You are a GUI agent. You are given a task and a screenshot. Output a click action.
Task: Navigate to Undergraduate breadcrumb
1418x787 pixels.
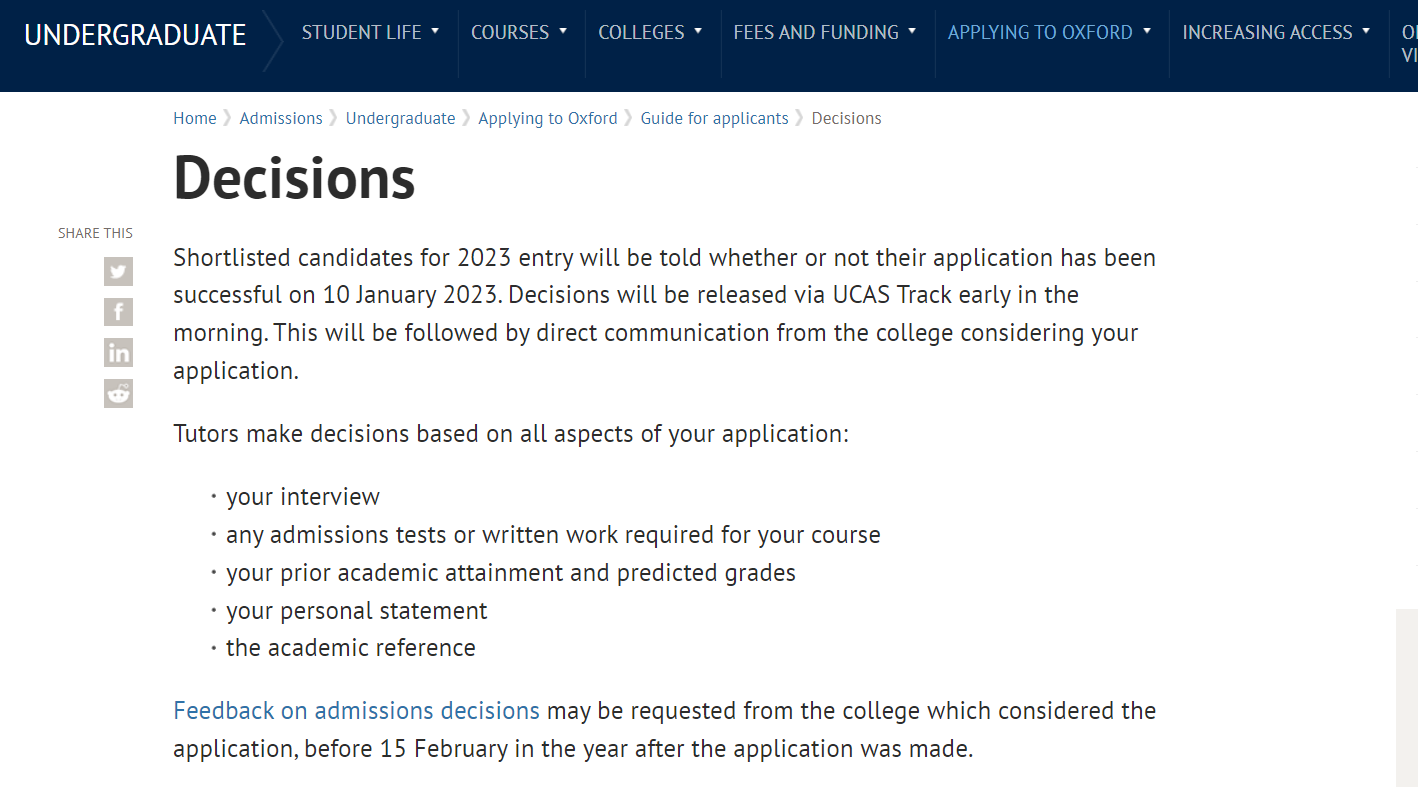(x=400, y=118)
